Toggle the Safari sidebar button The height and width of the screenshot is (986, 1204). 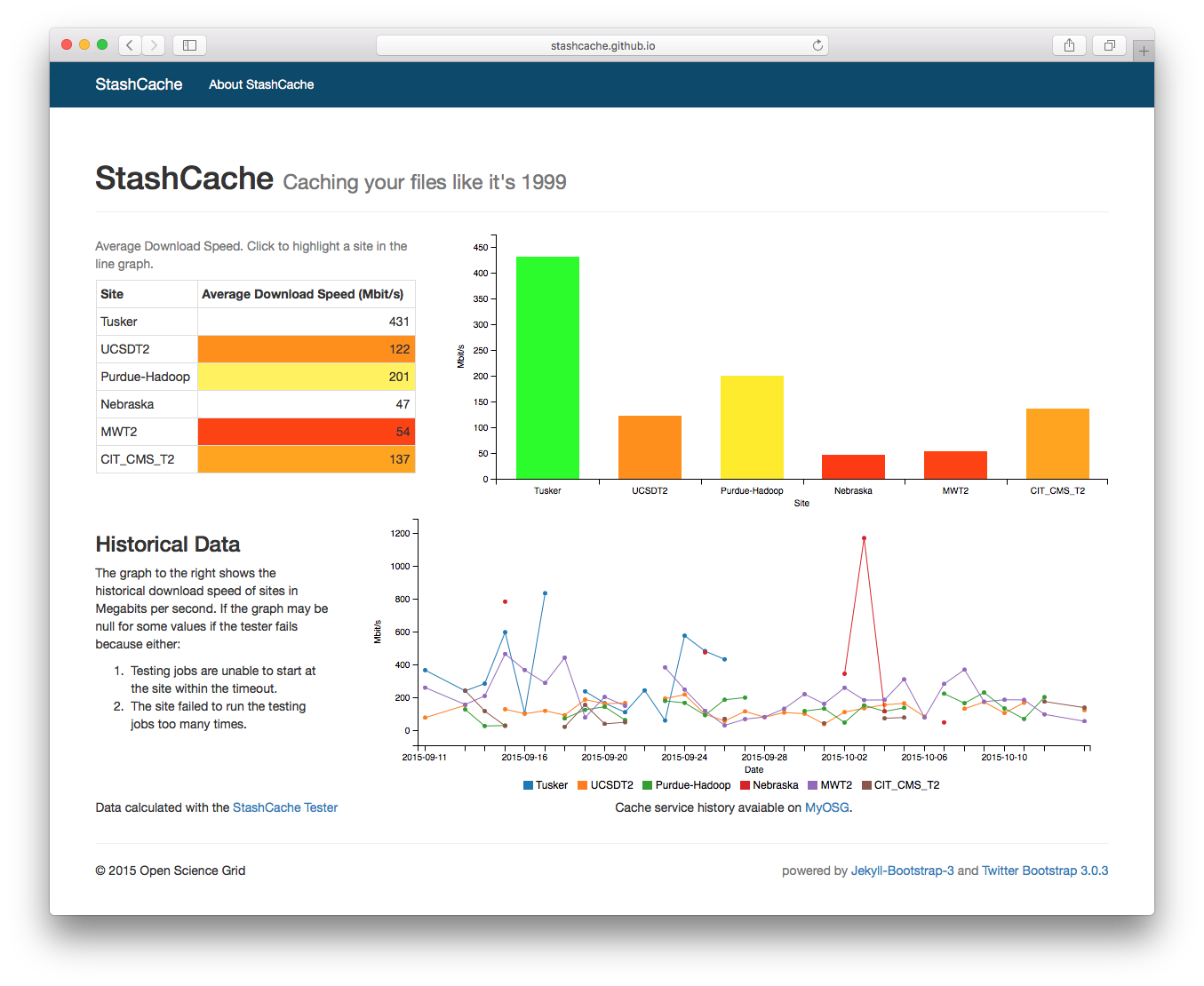click(189, 44)
